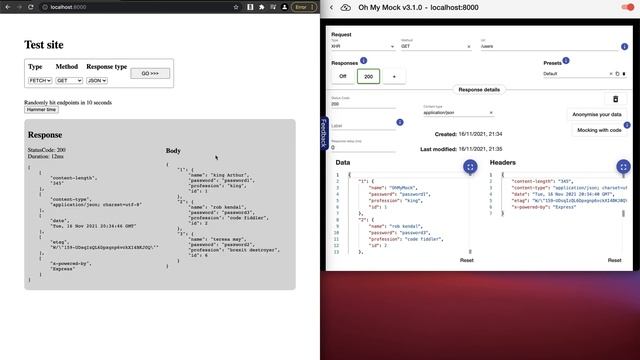Edit the request URL field
The width and height of the screenshot is (640, 360).
tap(549, 46)
